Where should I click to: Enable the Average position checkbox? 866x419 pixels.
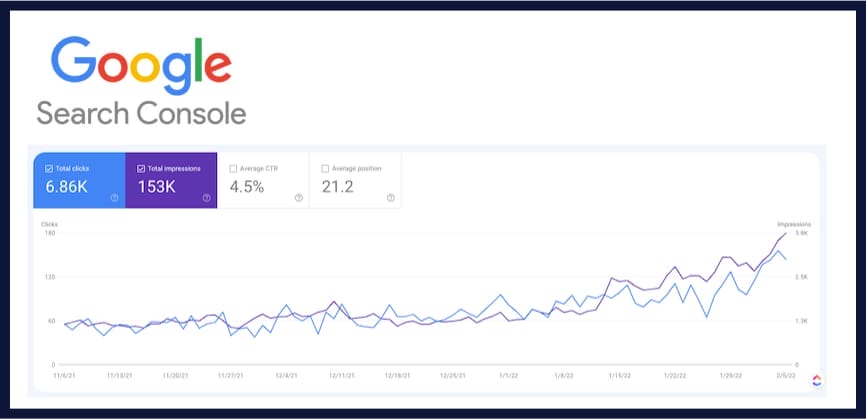click(325, 168)
